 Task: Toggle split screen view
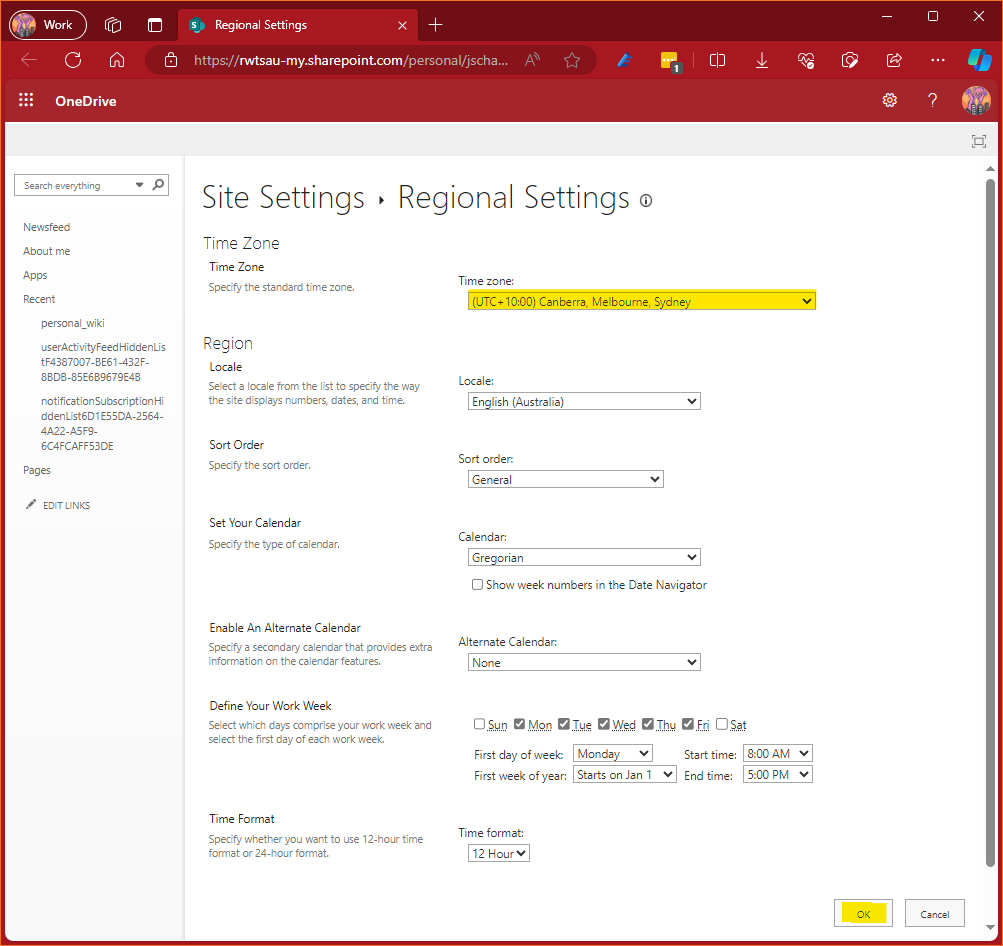click(718, 60)
